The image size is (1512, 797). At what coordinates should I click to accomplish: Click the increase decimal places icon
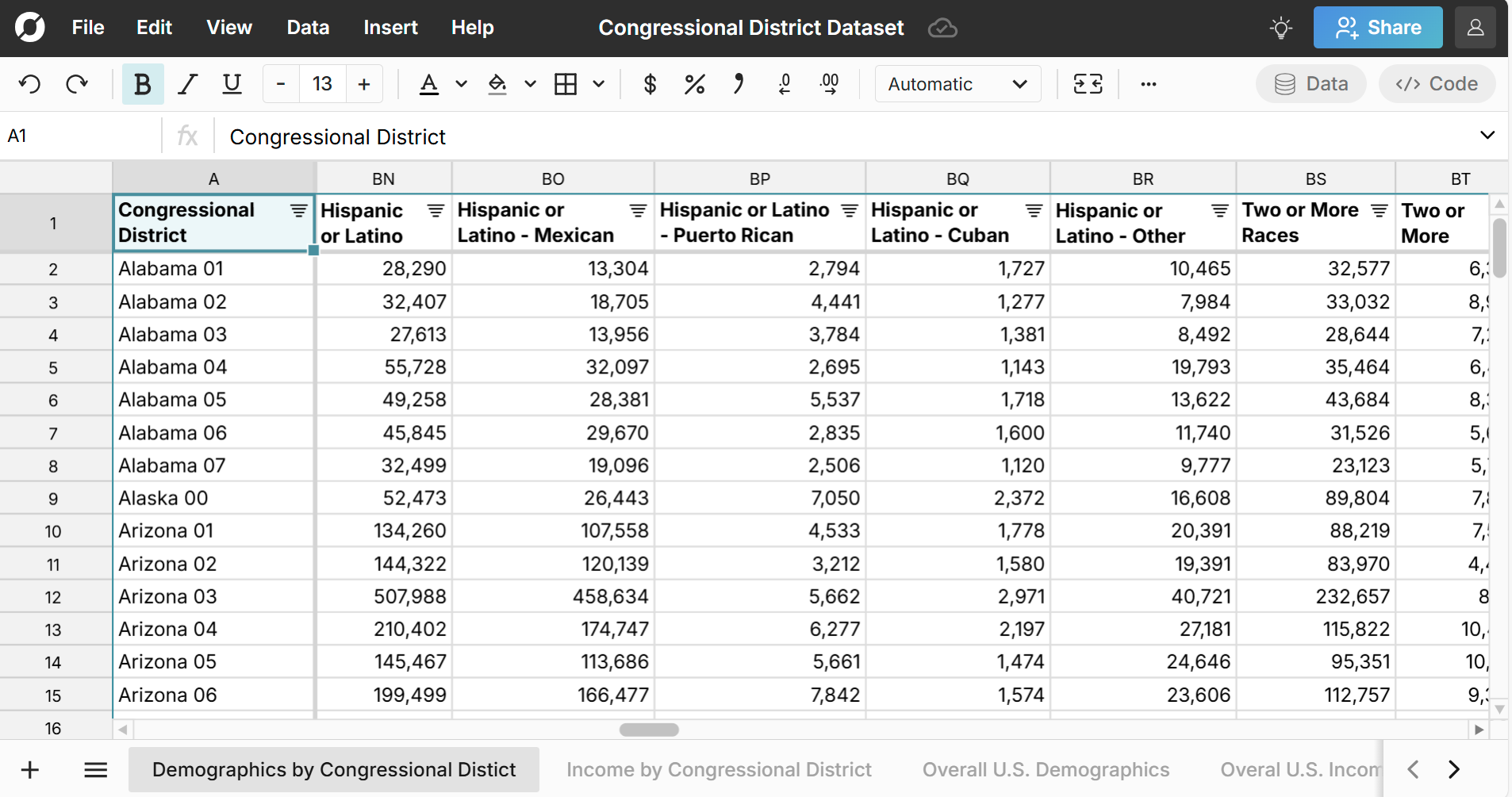coord(830,84)
